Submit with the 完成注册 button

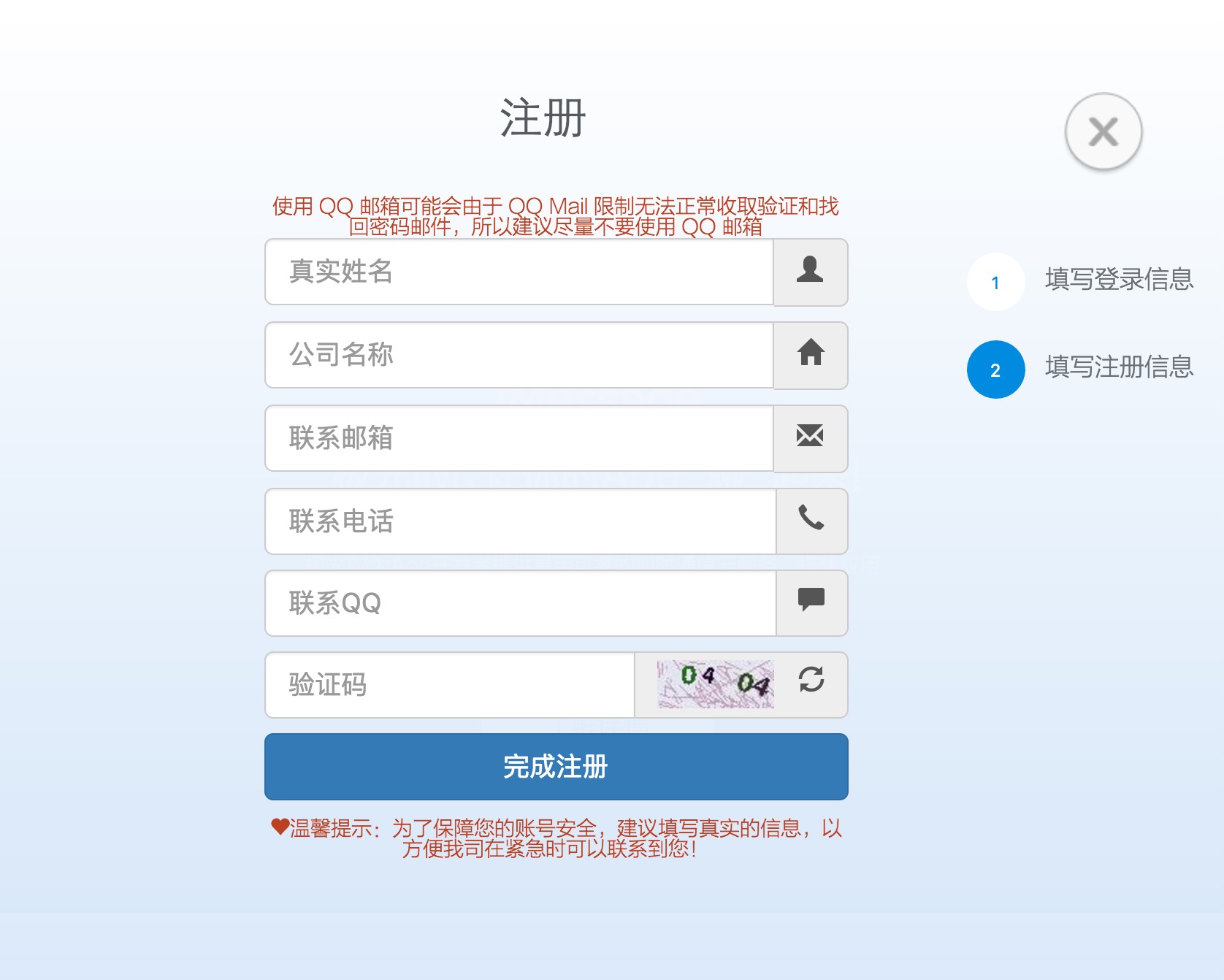tap(556, 767)
